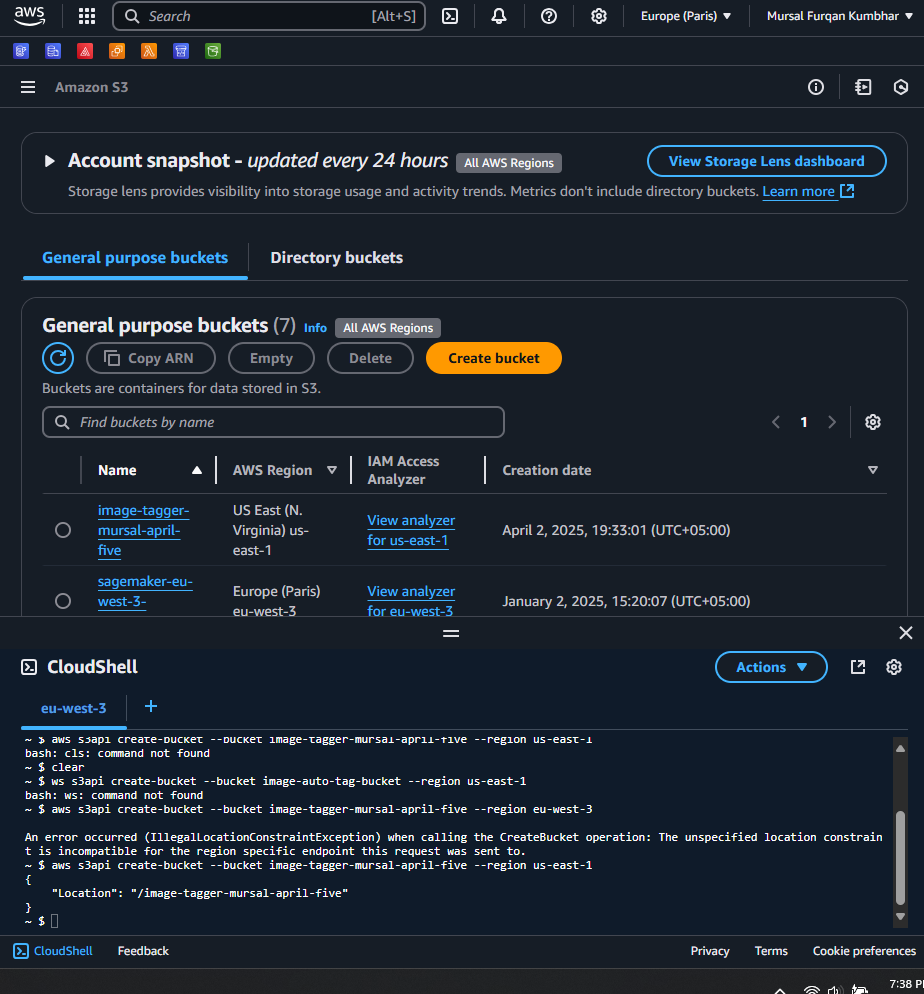The image size is (924, 994).
Task: Open the second blue database favorite shortcut
Action: (53, 51)
